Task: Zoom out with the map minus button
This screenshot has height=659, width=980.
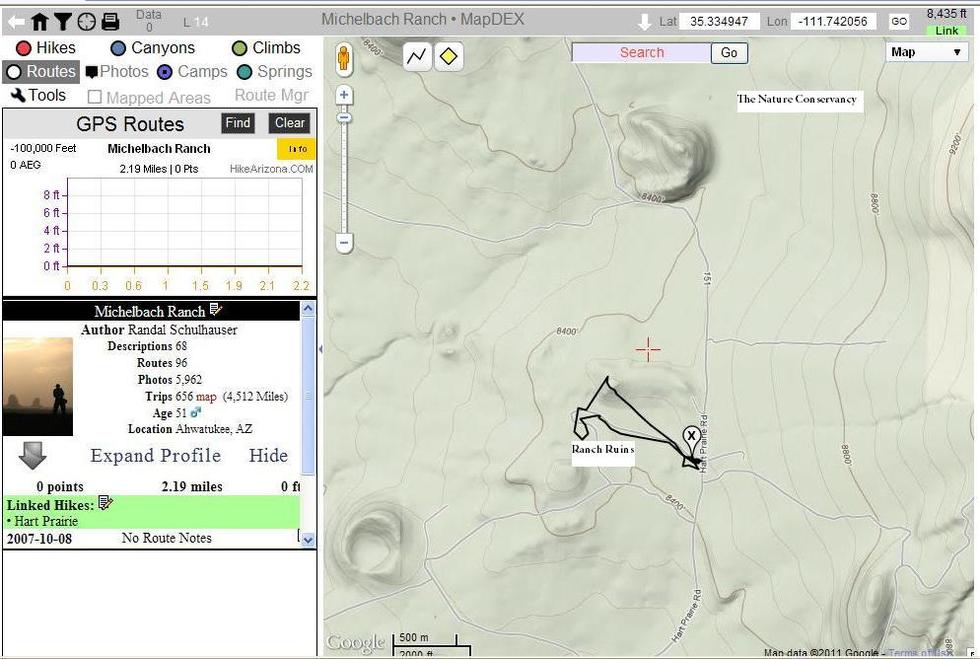Action: tap(344, 242)
